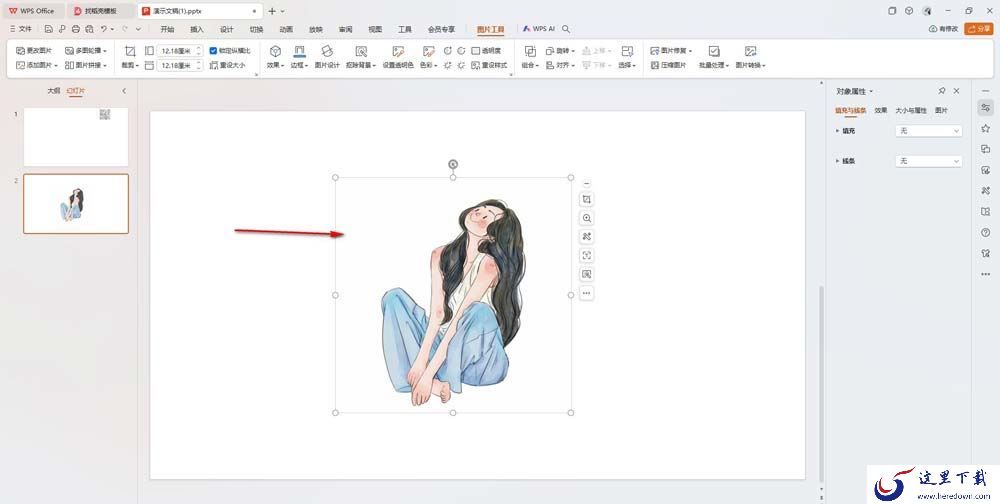Switch to the 动画 animation ribbon tab
This screenshot has width=1000, height=504.
click(x=286, y=29)
